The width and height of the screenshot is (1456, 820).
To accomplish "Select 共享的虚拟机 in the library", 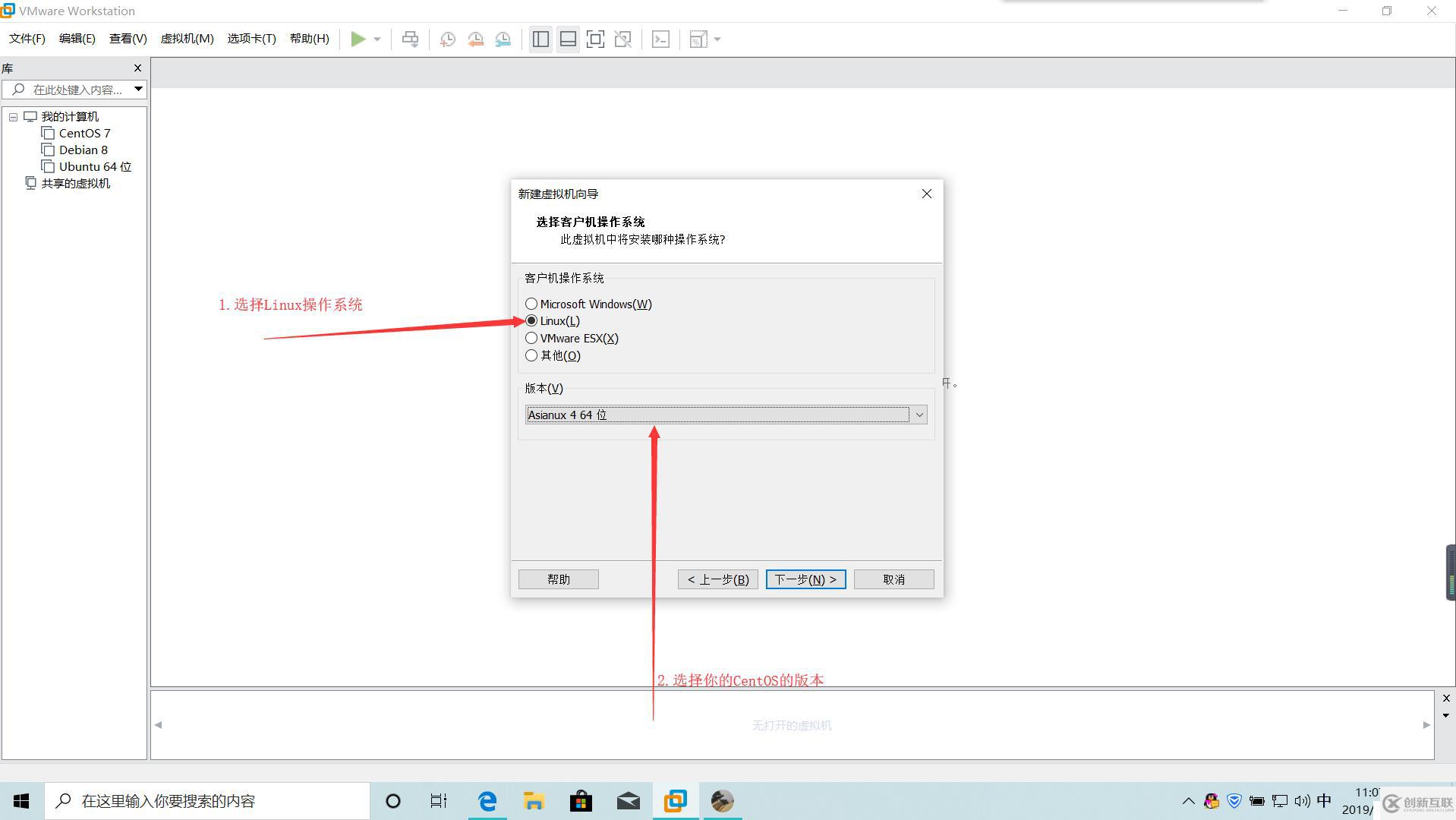I will (75, 183).
